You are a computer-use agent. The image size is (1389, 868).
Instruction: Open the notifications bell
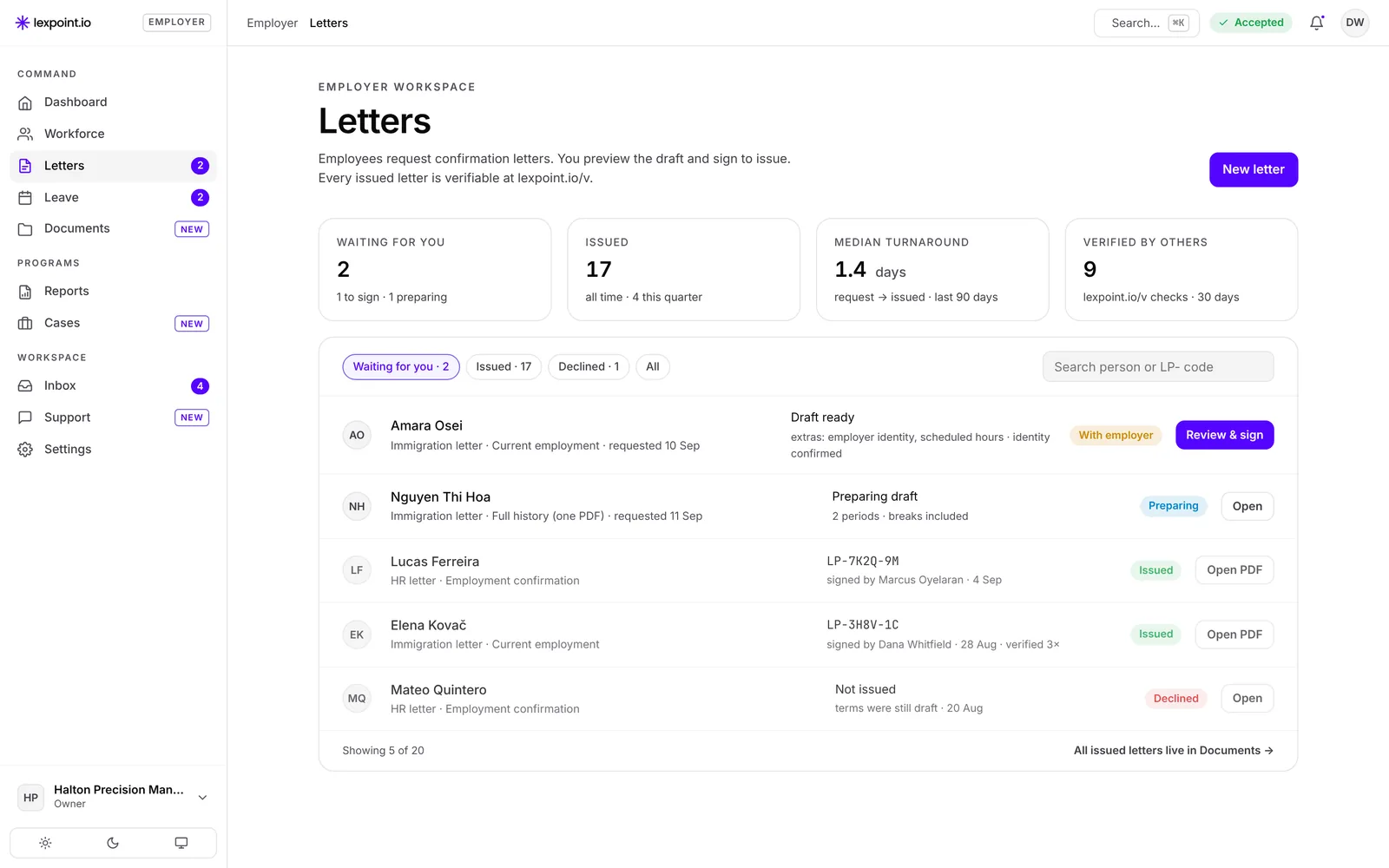click(1317, 23)
